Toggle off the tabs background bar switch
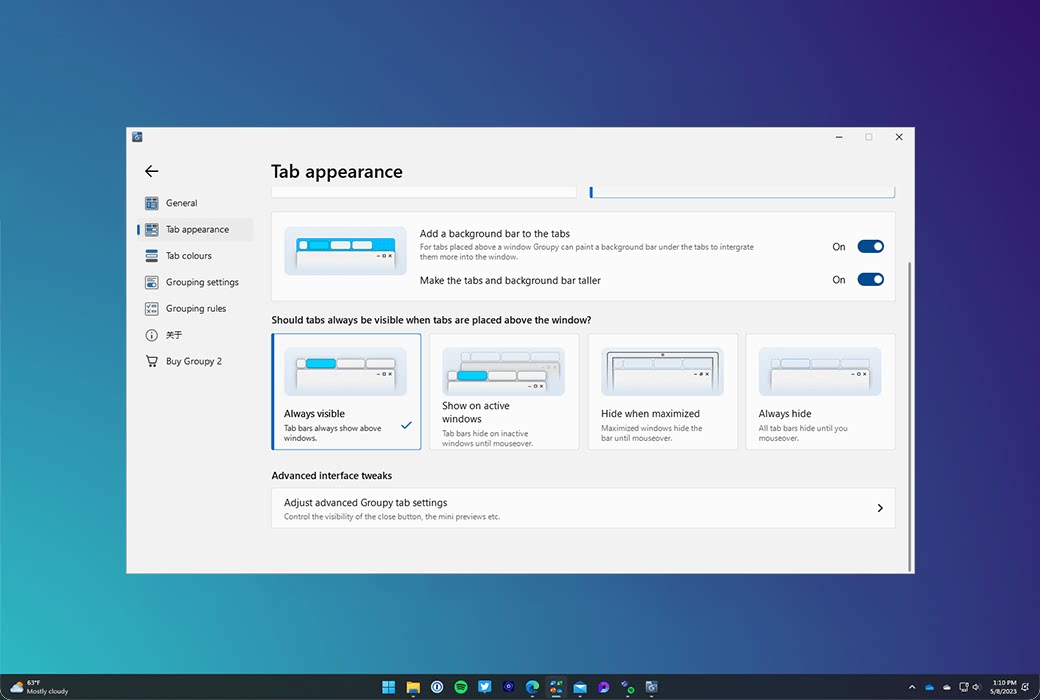1040x700 pixels. [x=870, y=246]
